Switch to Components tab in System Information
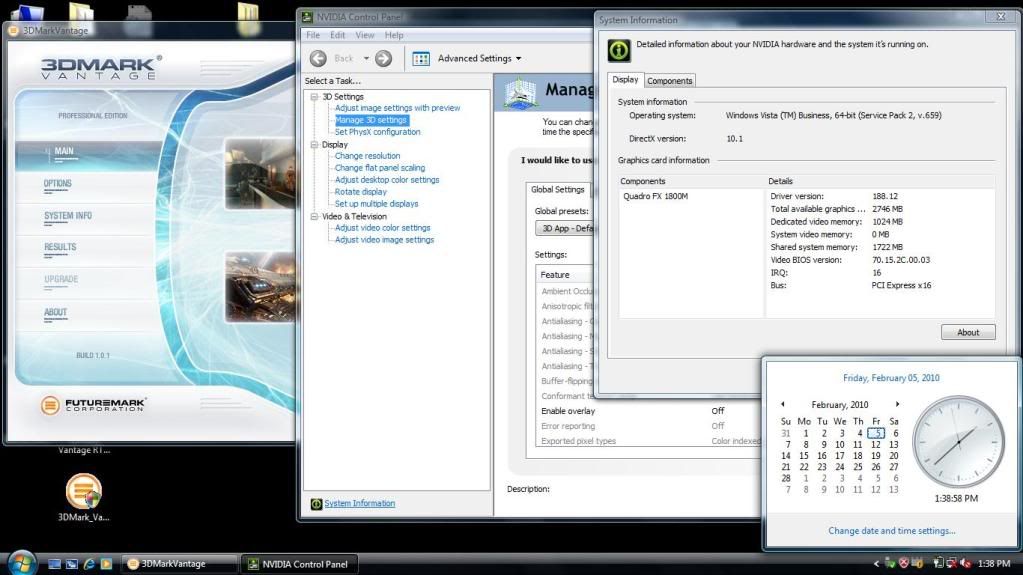 669,81
